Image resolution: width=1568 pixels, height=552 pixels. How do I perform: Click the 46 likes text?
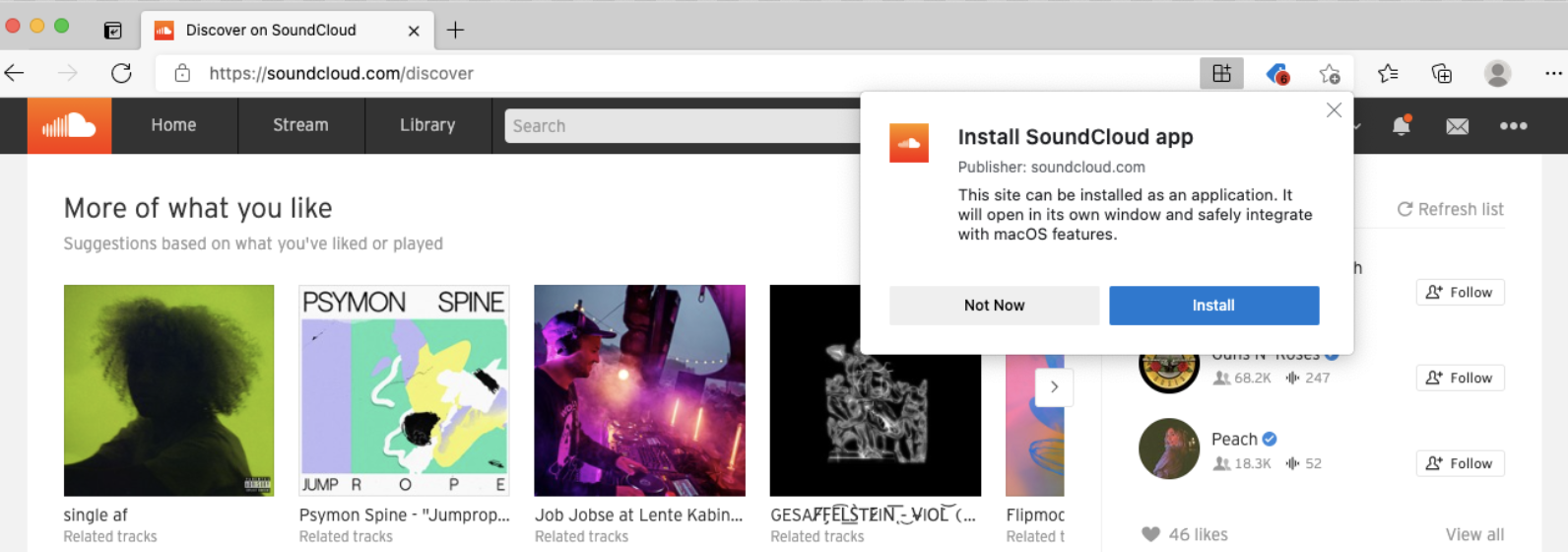1198,534
